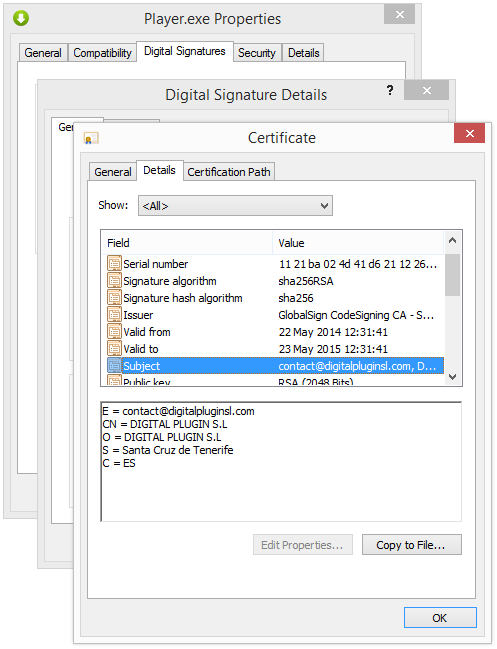Click the Edit Properties button
Viewport: 497px width, 649px height.
coord(303,545)
